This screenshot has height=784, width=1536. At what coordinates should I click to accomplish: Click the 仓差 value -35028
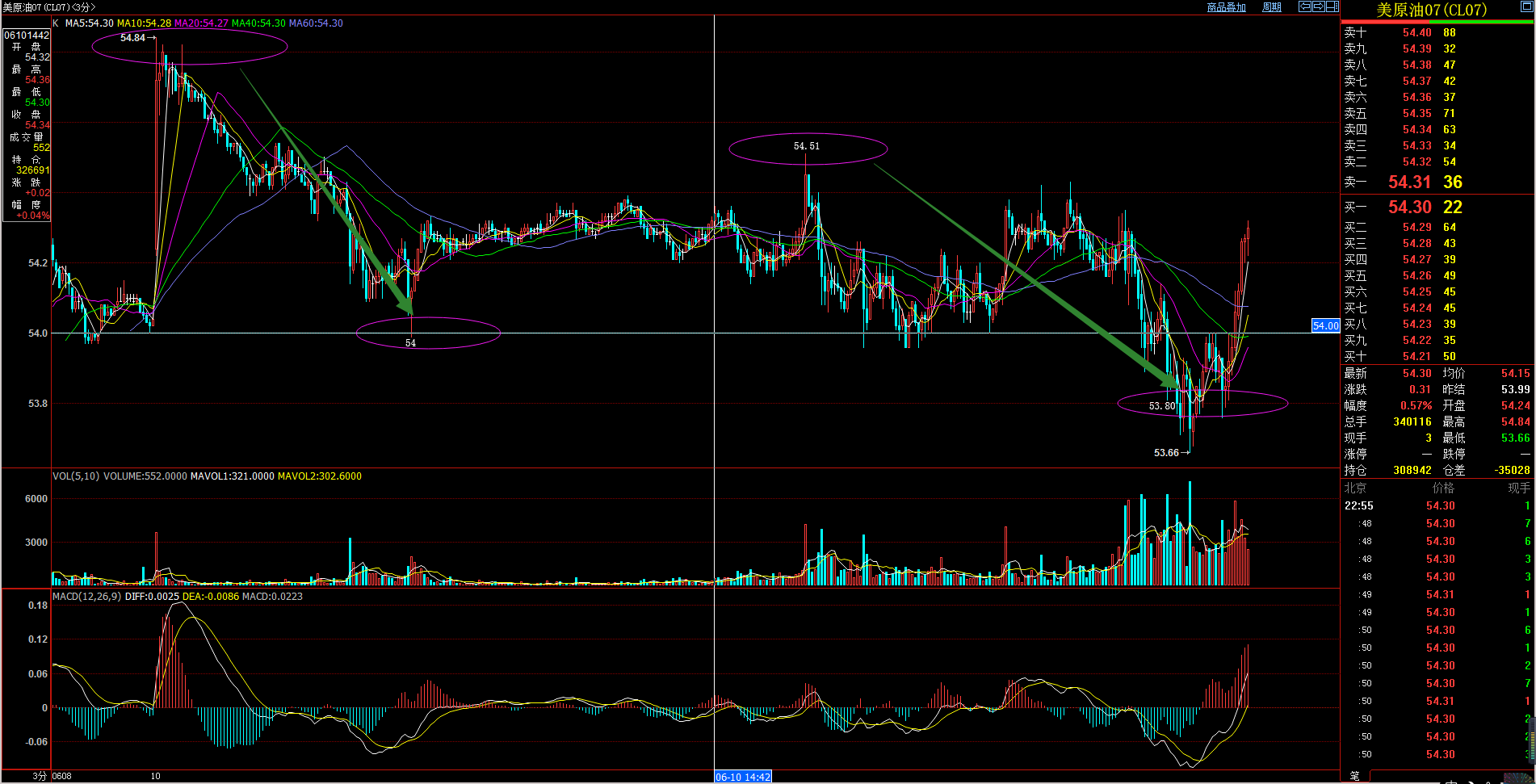pos(1512,470)
